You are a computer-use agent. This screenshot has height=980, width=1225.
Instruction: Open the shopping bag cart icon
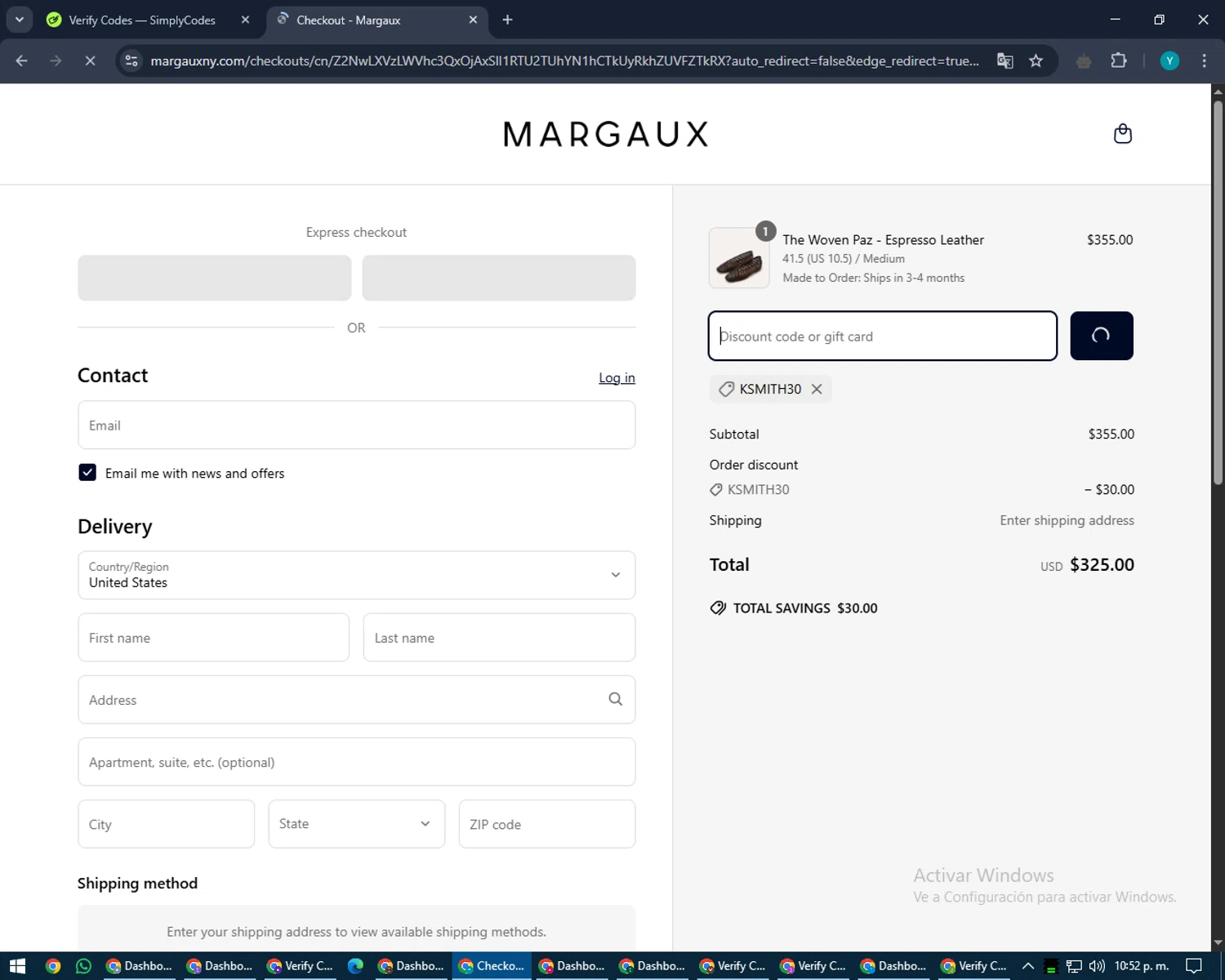pyautogui.click(x=1123, y=133)
